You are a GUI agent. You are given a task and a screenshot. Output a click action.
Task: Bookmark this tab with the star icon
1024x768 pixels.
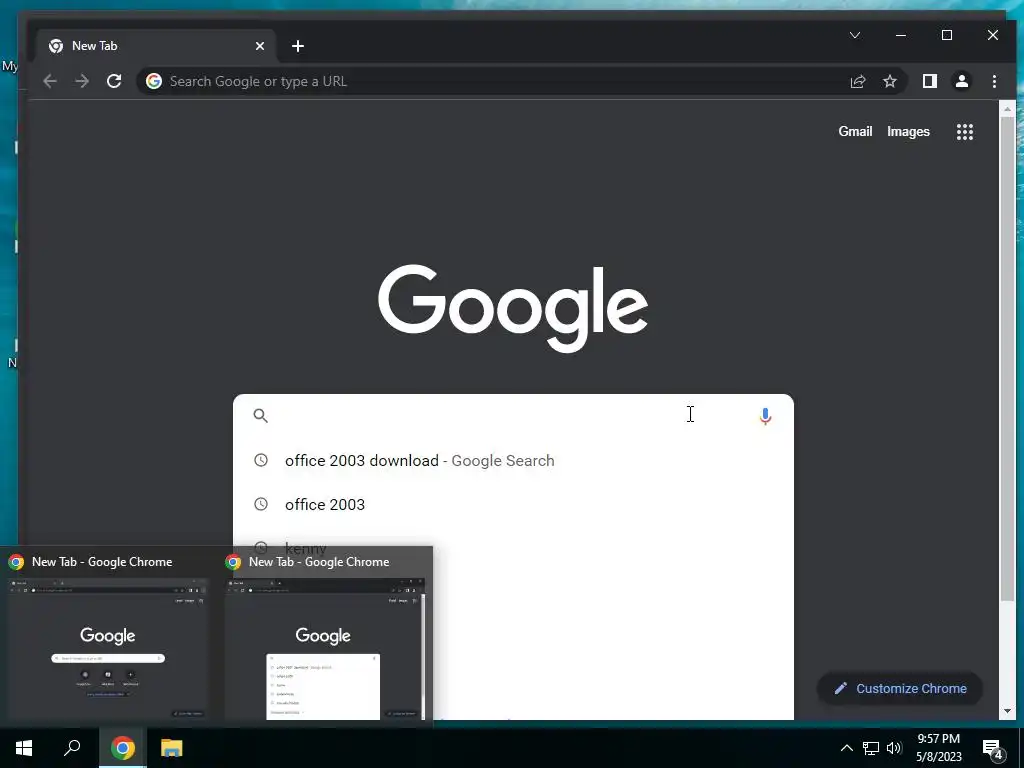coord(889,81)
